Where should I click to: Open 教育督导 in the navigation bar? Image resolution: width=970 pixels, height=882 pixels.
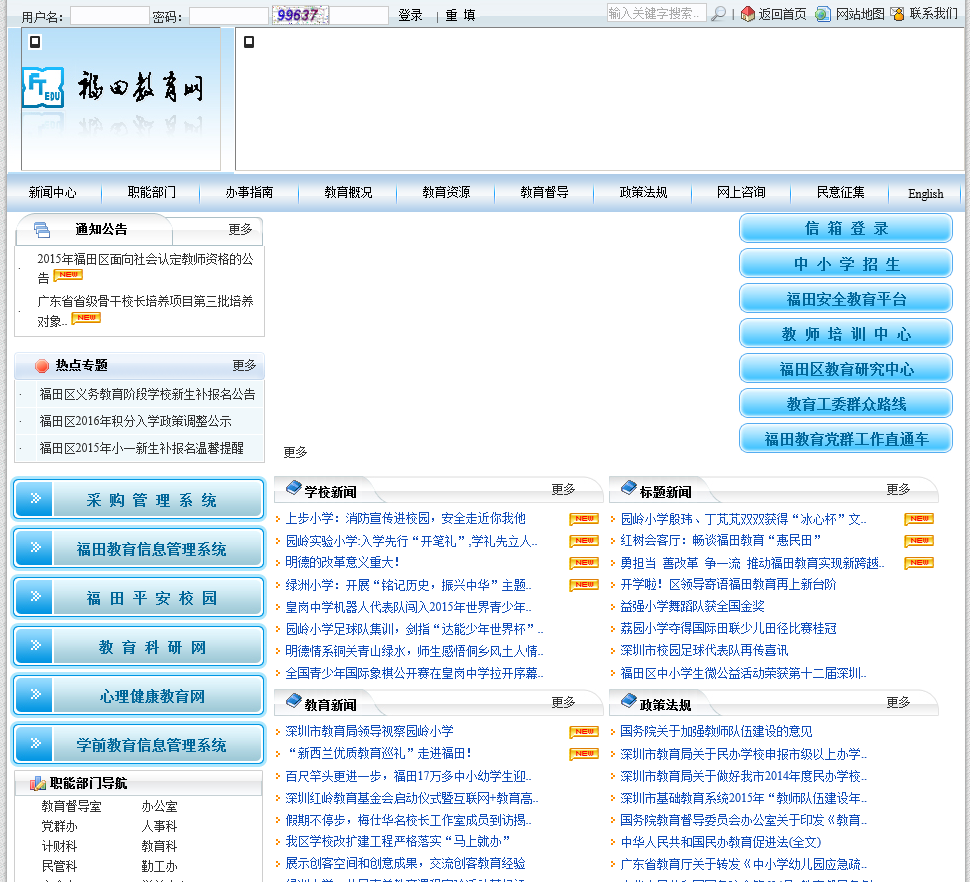[544, 193]
